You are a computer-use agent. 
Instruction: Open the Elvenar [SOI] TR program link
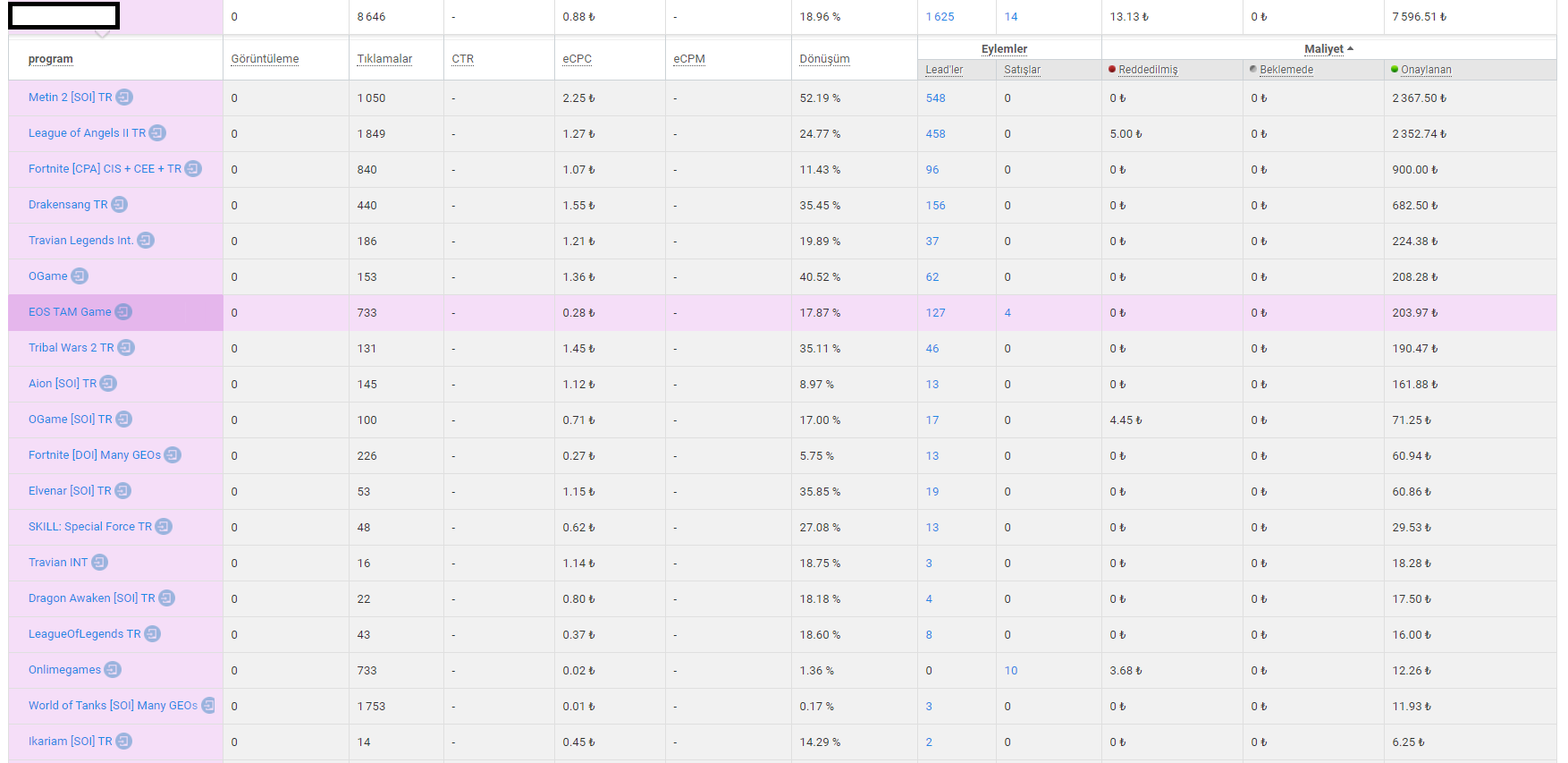pos(70,491)
